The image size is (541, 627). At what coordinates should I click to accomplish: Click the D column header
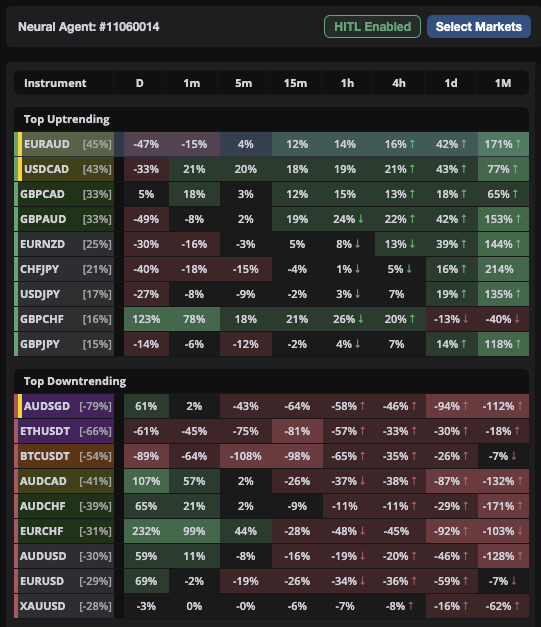click(x=139, y=83)
